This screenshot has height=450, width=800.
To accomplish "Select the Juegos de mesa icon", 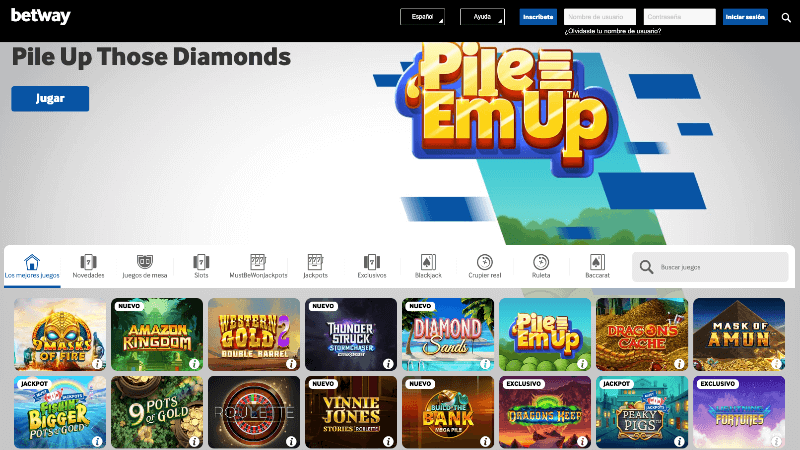I will [145, 262].
